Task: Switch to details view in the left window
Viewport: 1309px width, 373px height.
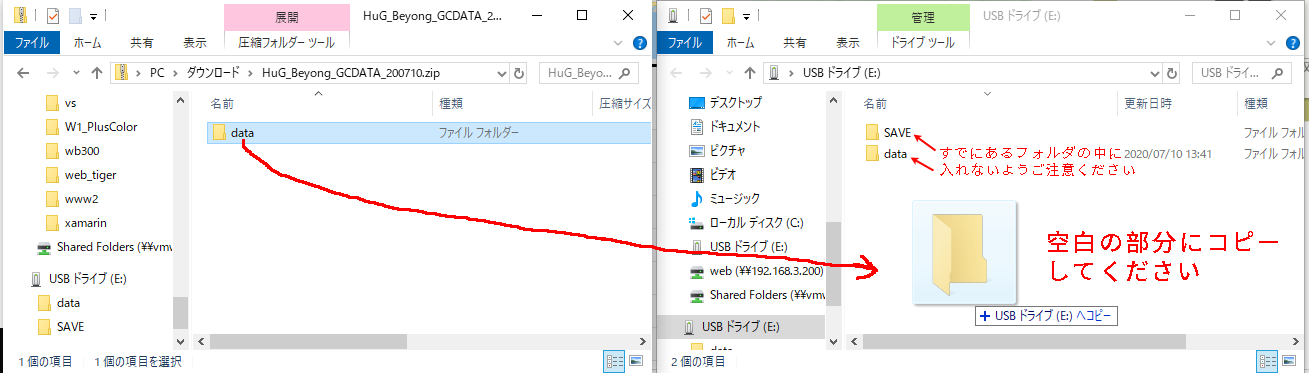Action: pos(615,361)
